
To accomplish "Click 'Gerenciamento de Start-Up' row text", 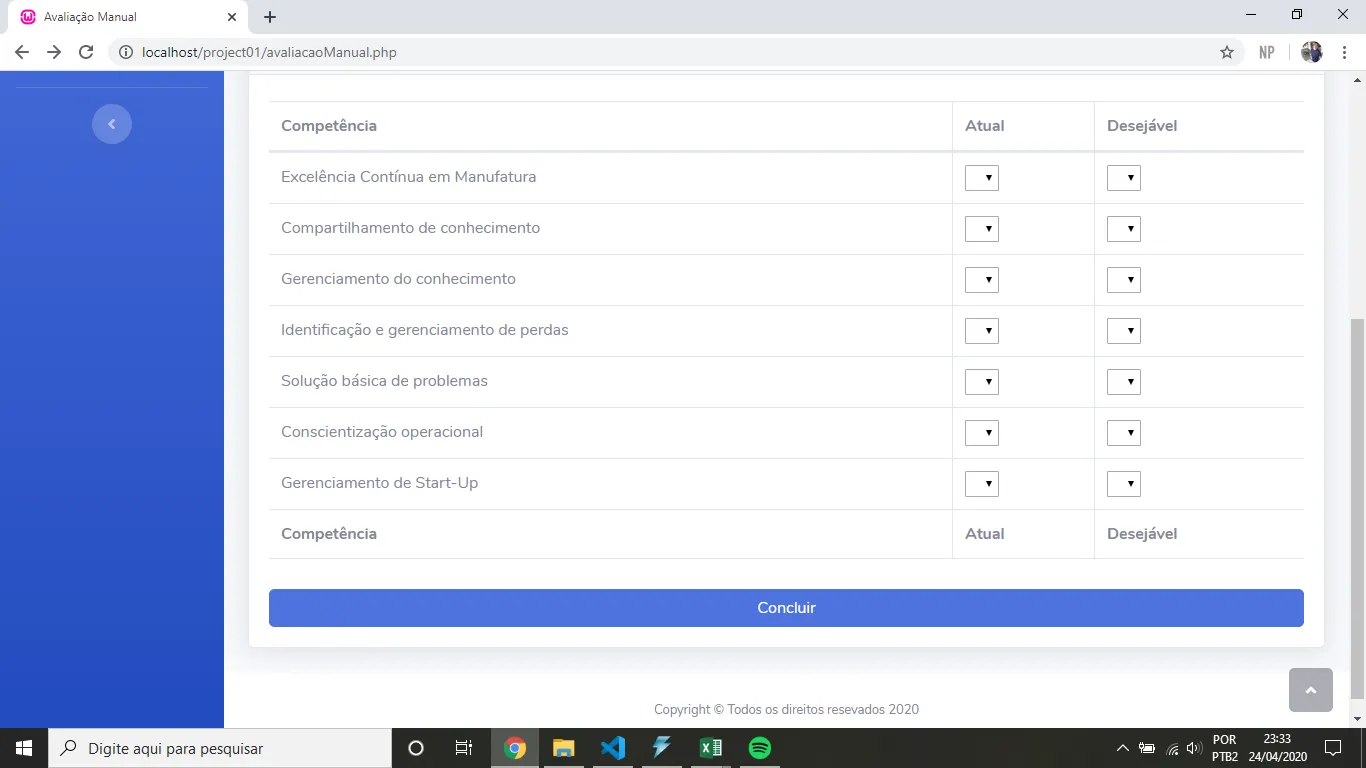I will [379, 483].
